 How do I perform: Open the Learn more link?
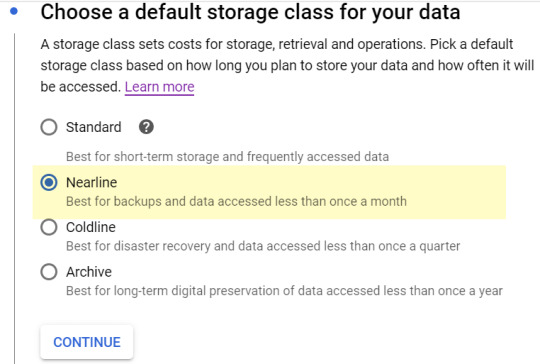(x=159, y=87)
